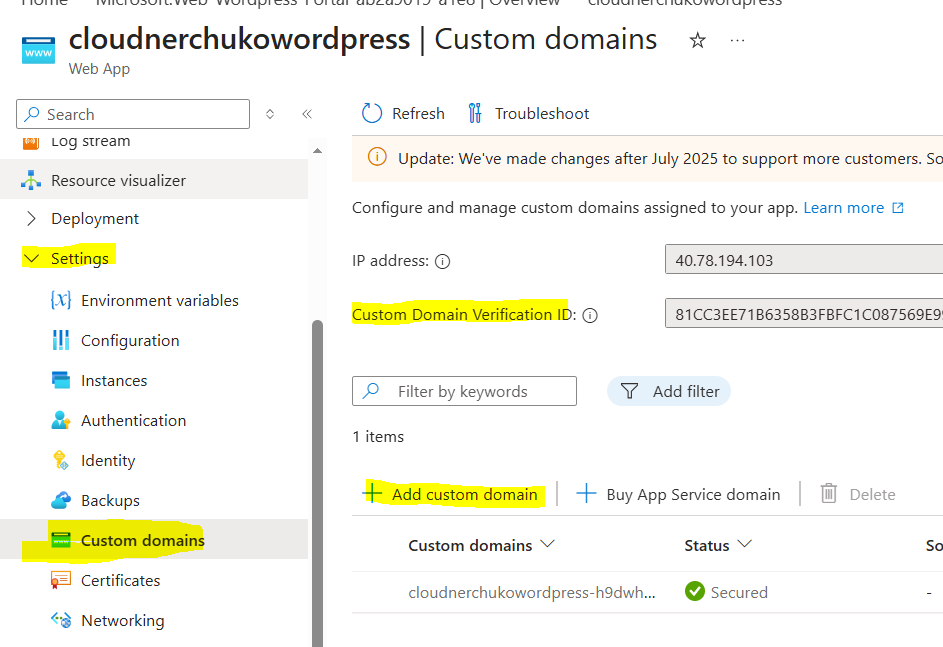Click the Refresh button label
943x647 pixels.
(x=418, y=114)
